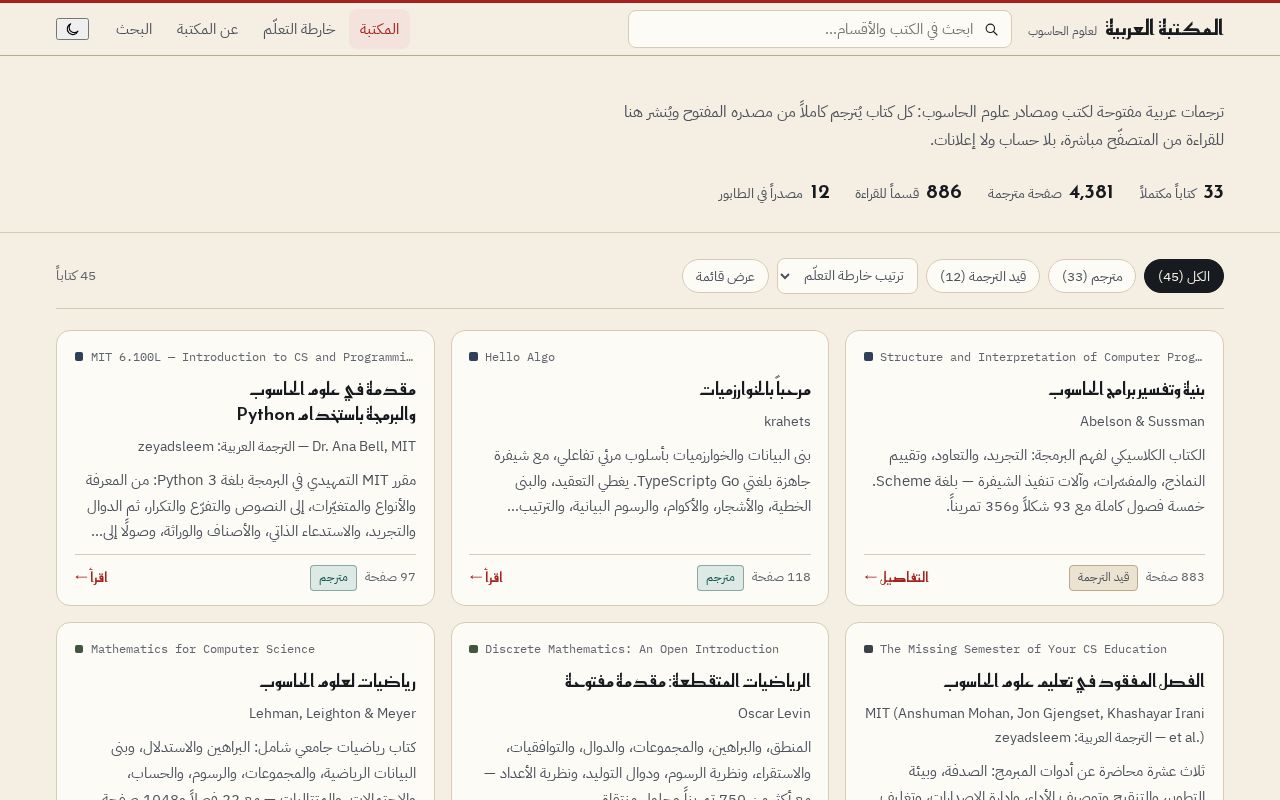Screen dimensions: 1280x800
Task: Click 12 مصدراً في الطابور statistic
Action: click(774, 192)
